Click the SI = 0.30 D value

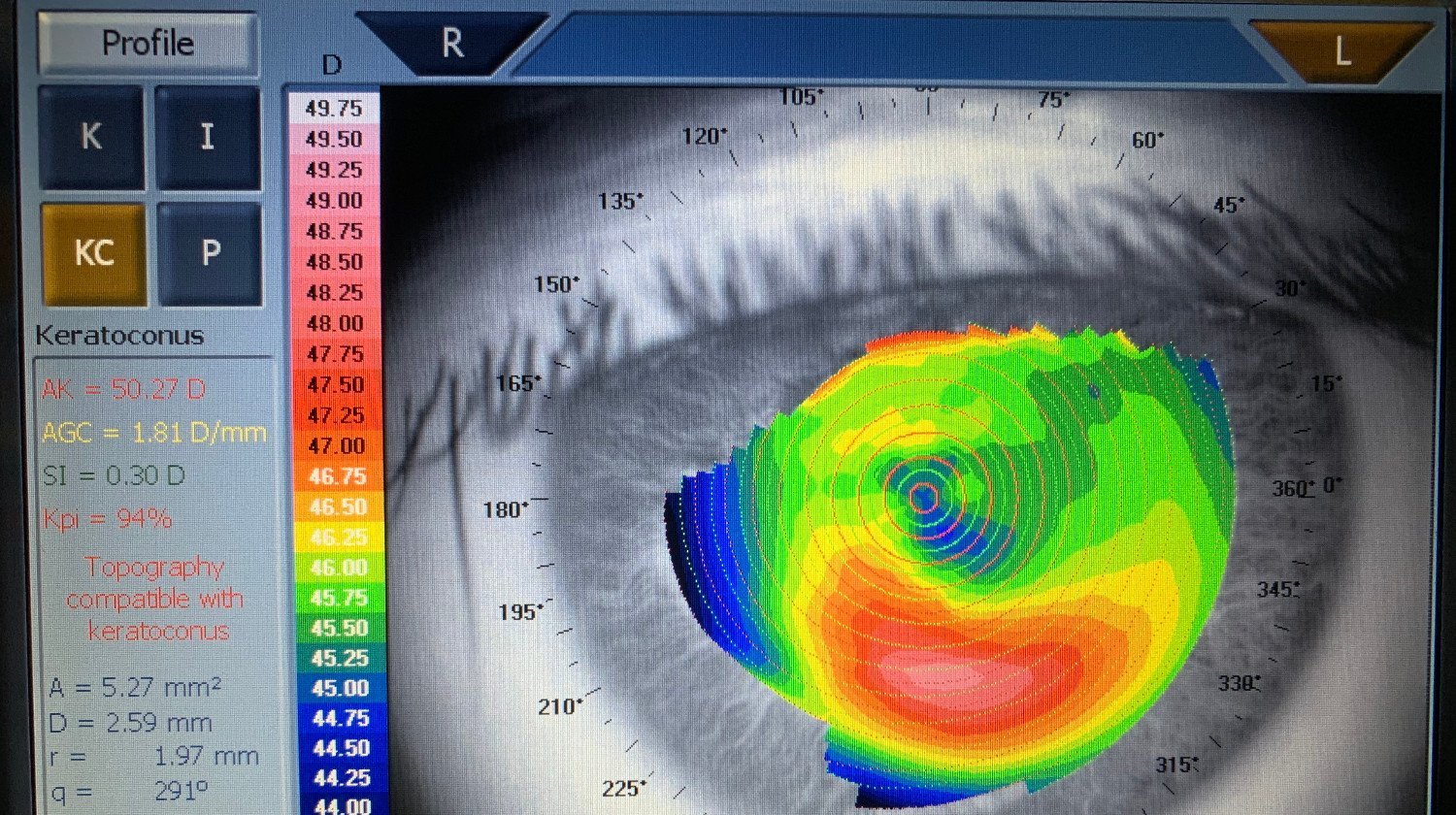coord(114,475)
